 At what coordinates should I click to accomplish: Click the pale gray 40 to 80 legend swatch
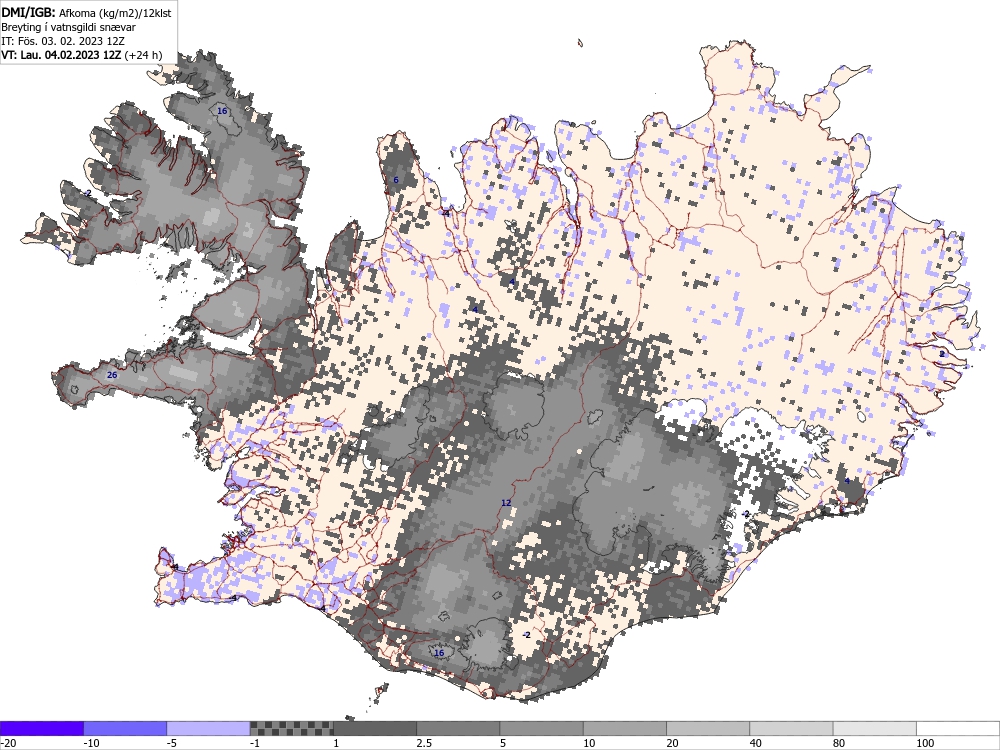tap(791, 728)
